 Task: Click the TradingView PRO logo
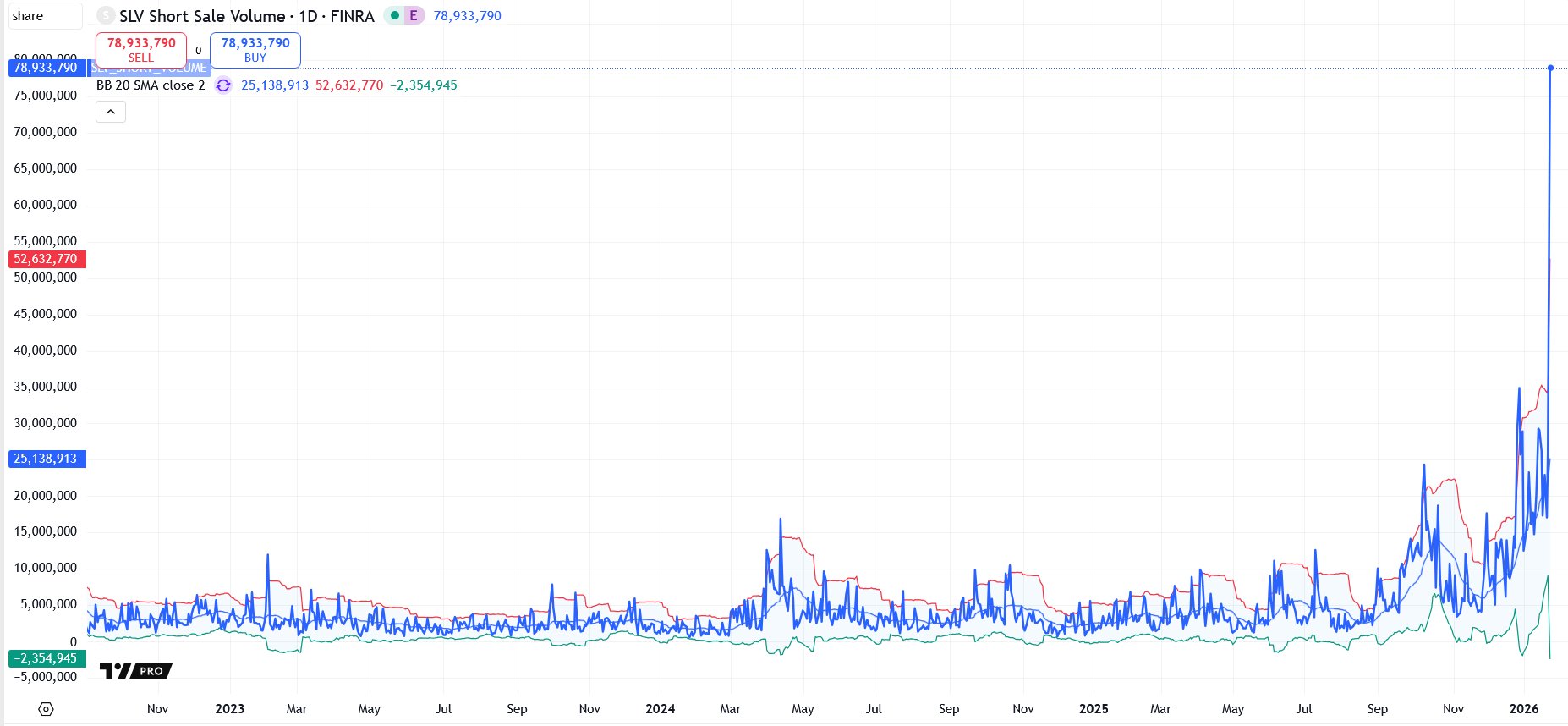[x=135, y=671]
